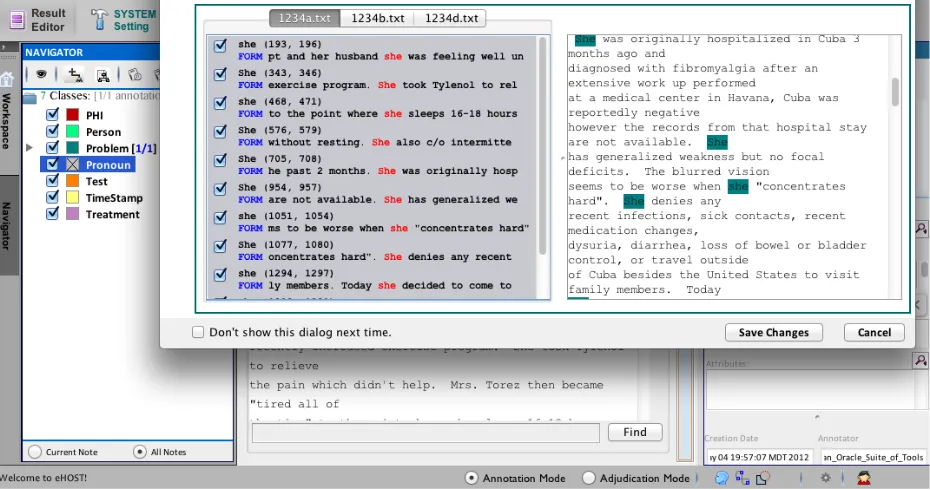Expand the Problem class tree node
This screenshot has width=930, height=490.
pos(29,148)
